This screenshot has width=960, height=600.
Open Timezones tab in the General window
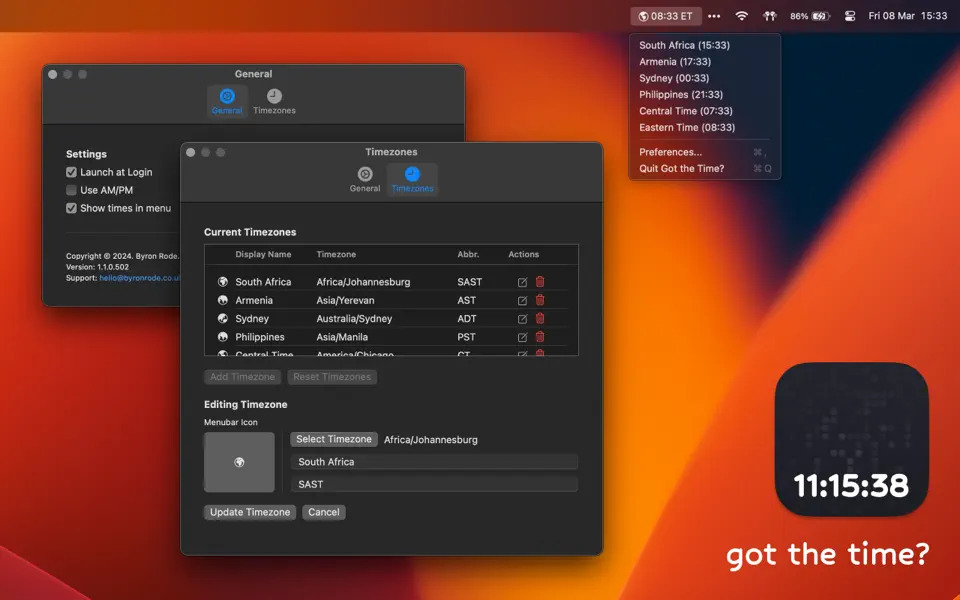(274, 102)
